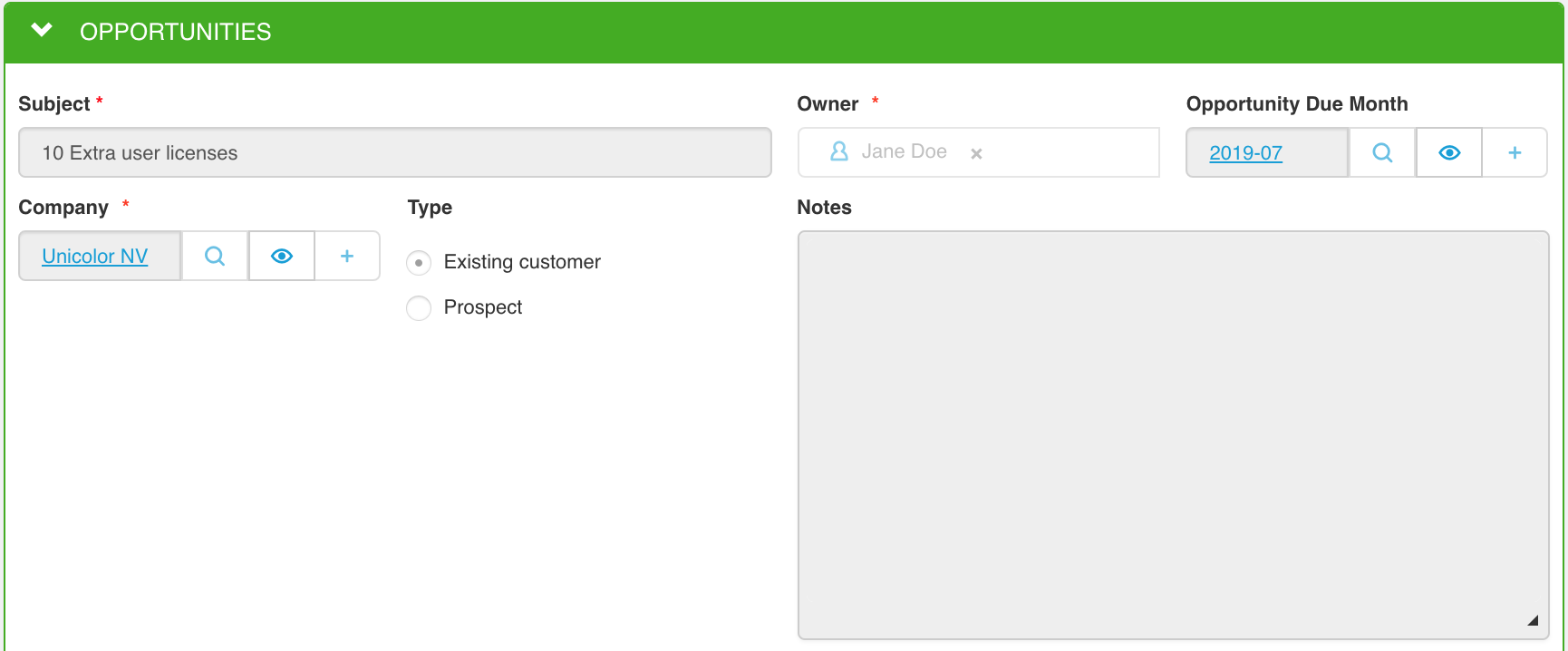
Task: Search companies with the magnifier icon
Action: coord(215,257)
